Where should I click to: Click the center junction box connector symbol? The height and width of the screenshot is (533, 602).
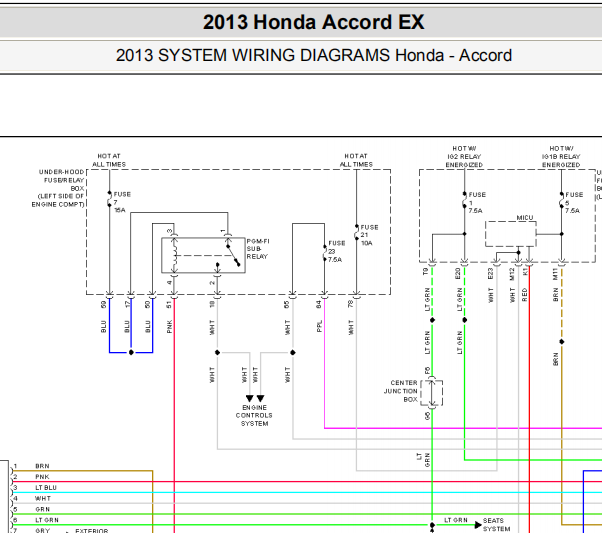(432, 393)
